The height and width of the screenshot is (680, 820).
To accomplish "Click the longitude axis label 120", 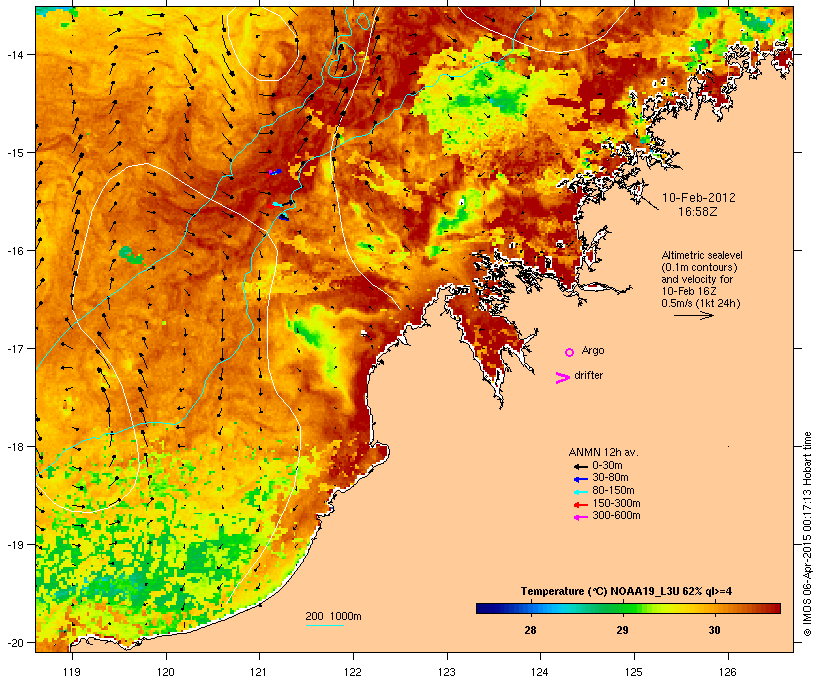I will tap(166, 672).
